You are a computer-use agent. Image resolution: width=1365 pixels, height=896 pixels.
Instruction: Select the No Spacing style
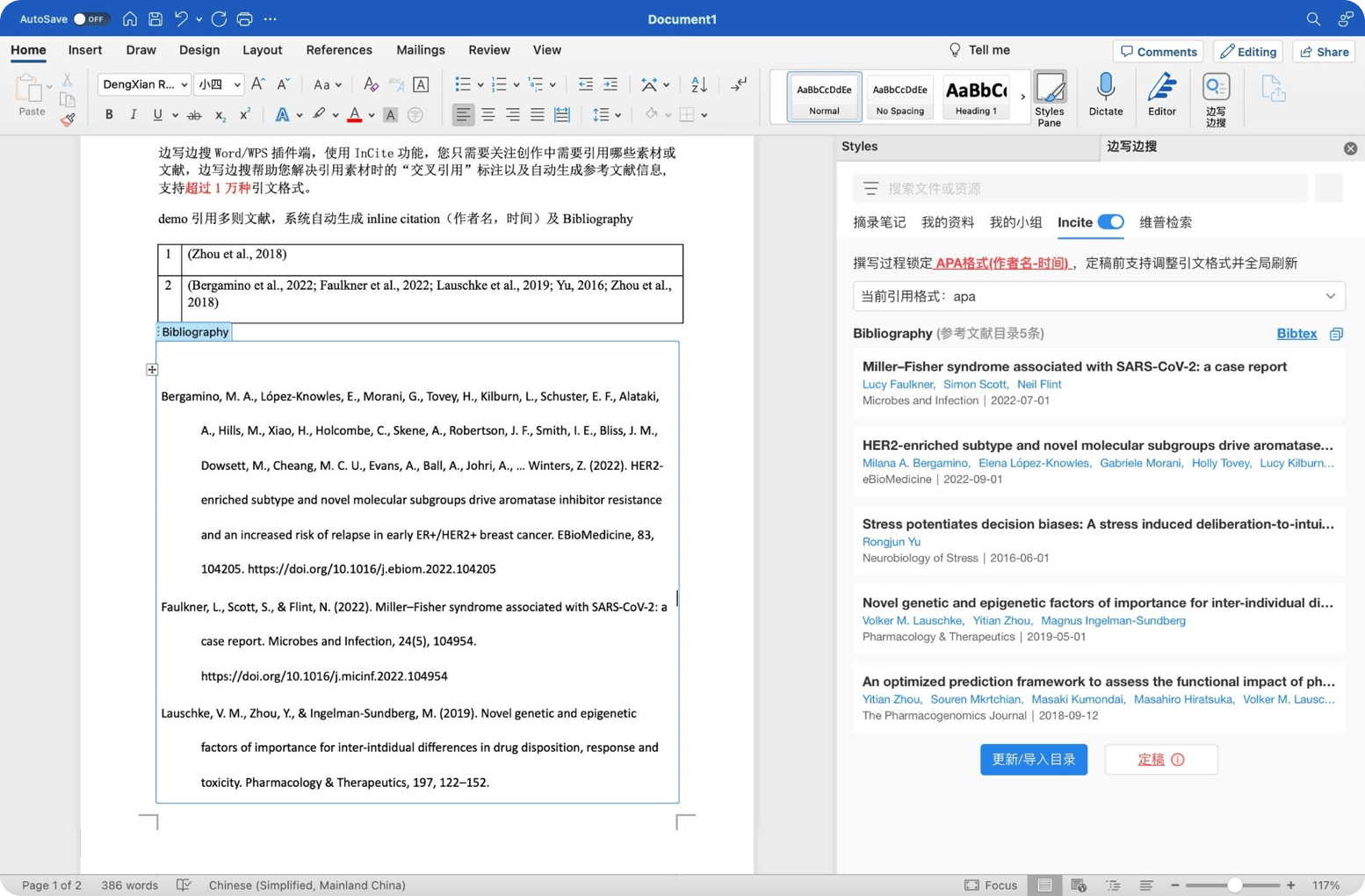pyautogui.click(x=900, y=96)
